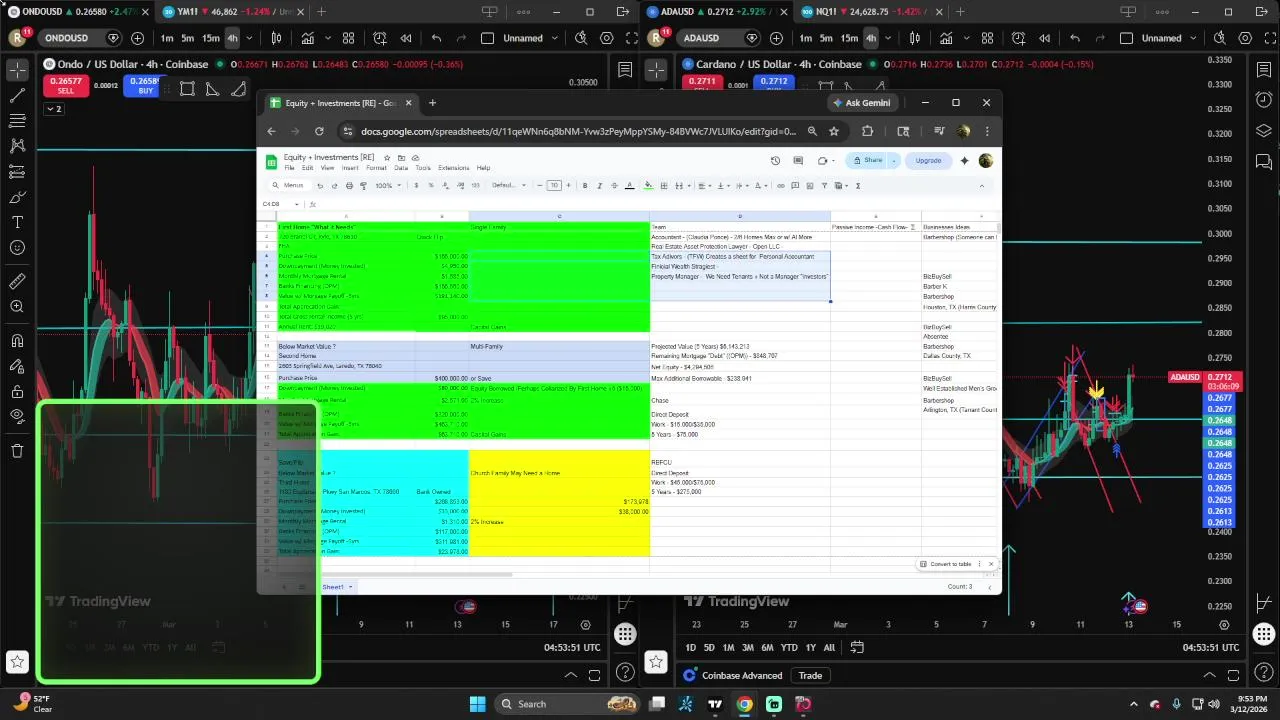Image resolution: width=1280 pixels, height=720 pixels.
Task: Click the trash remove-objects icon in ONDOUSD chart
Action: coord(17,451)
